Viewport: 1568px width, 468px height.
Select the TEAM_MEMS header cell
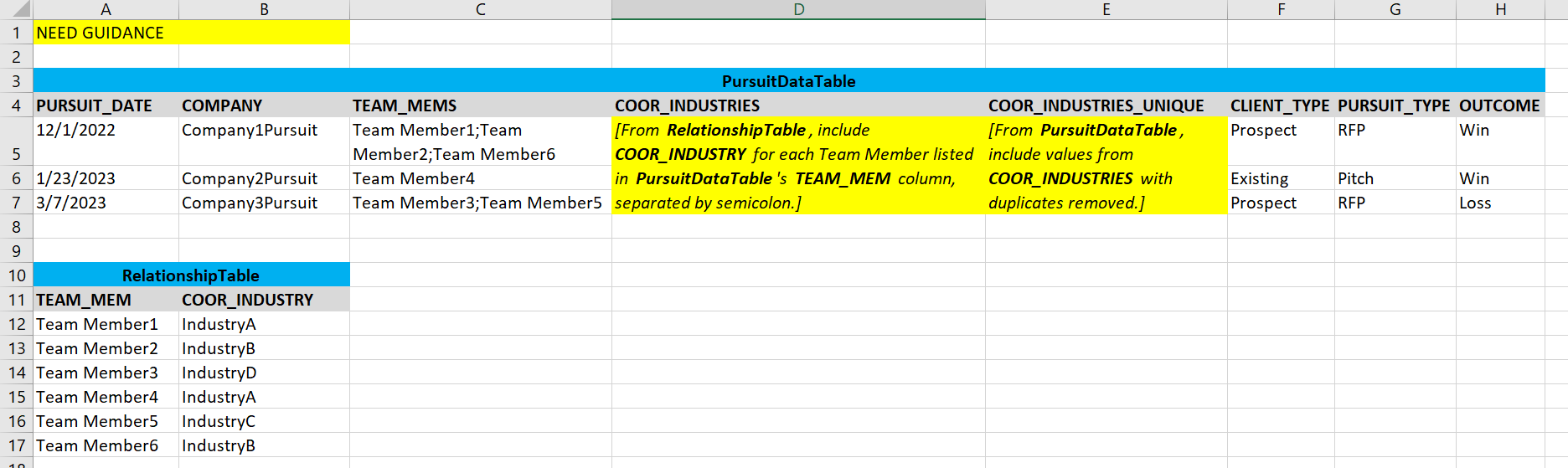(481, 105)
